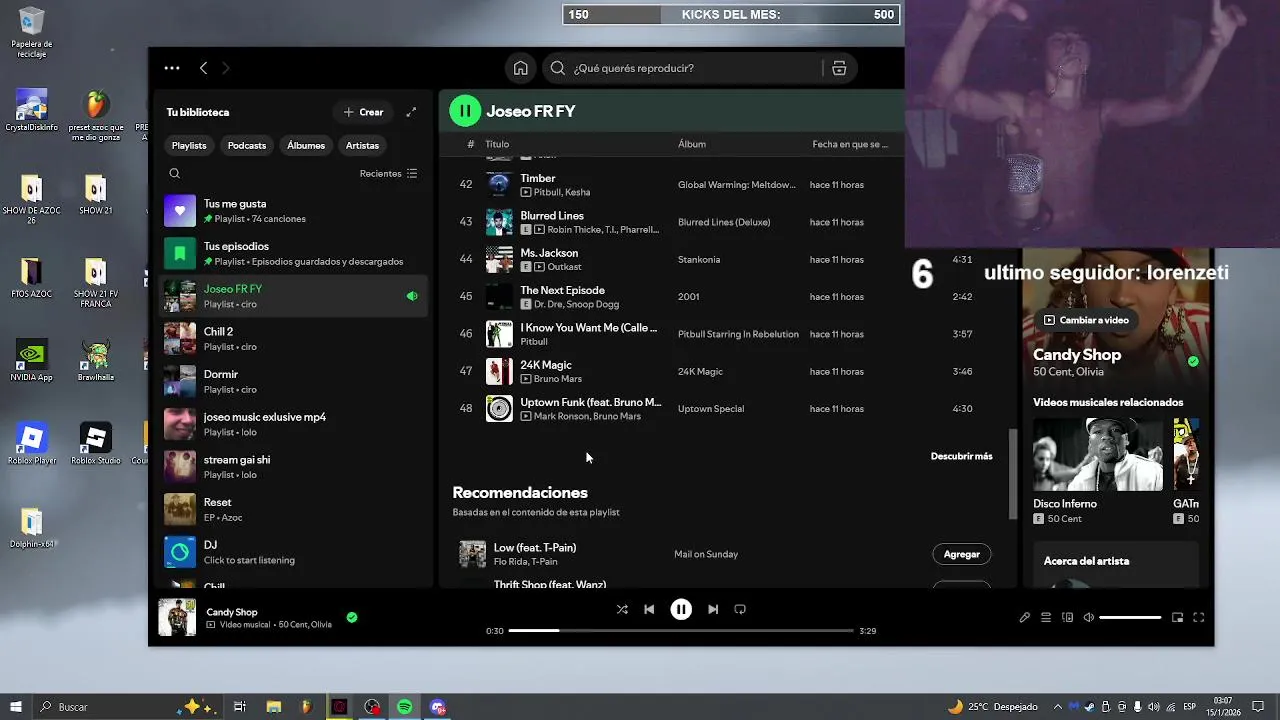Screen dimensions: 1280x720
Task: Click Agregar for Low (feat. T-Pain)
Action: (x=962, y=554)
